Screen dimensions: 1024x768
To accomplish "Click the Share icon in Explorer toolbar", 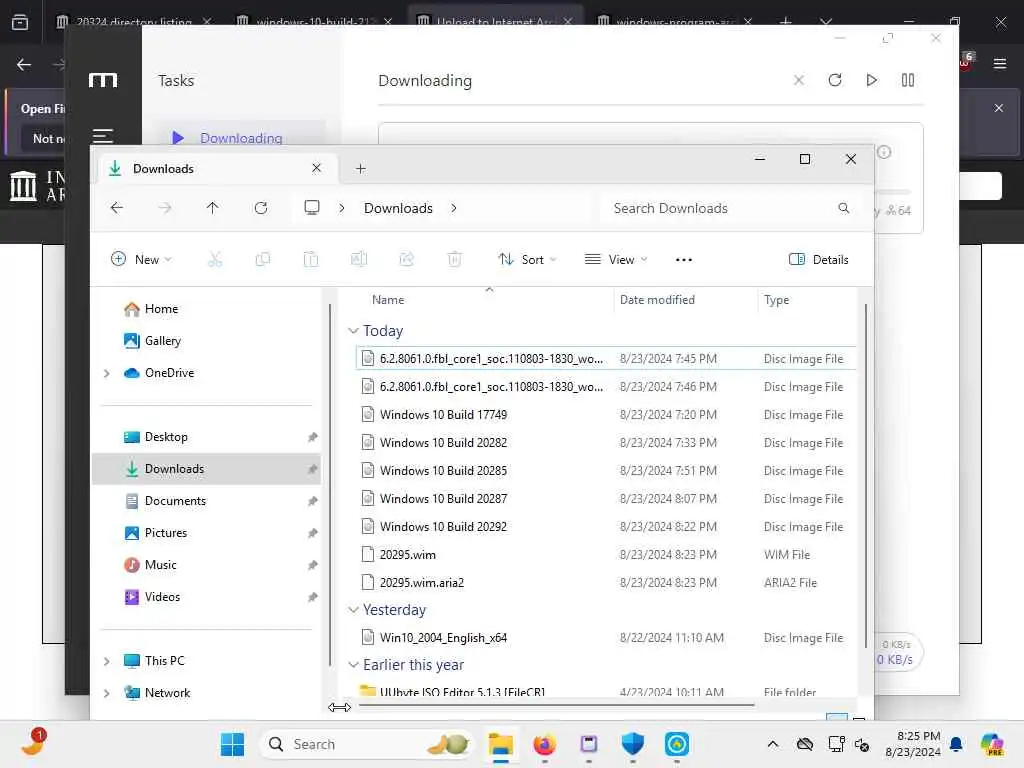I will (406, 259).
